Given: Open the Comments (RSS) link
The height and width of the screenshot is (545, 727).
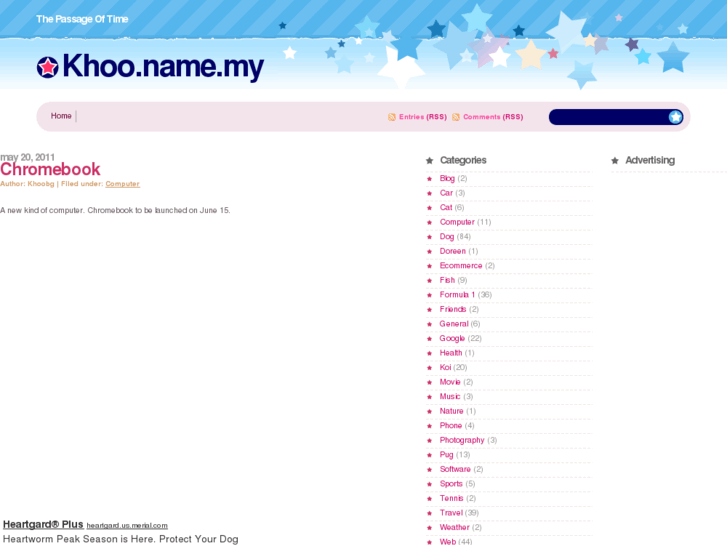Looking at the screenshot, I should 493,117.
